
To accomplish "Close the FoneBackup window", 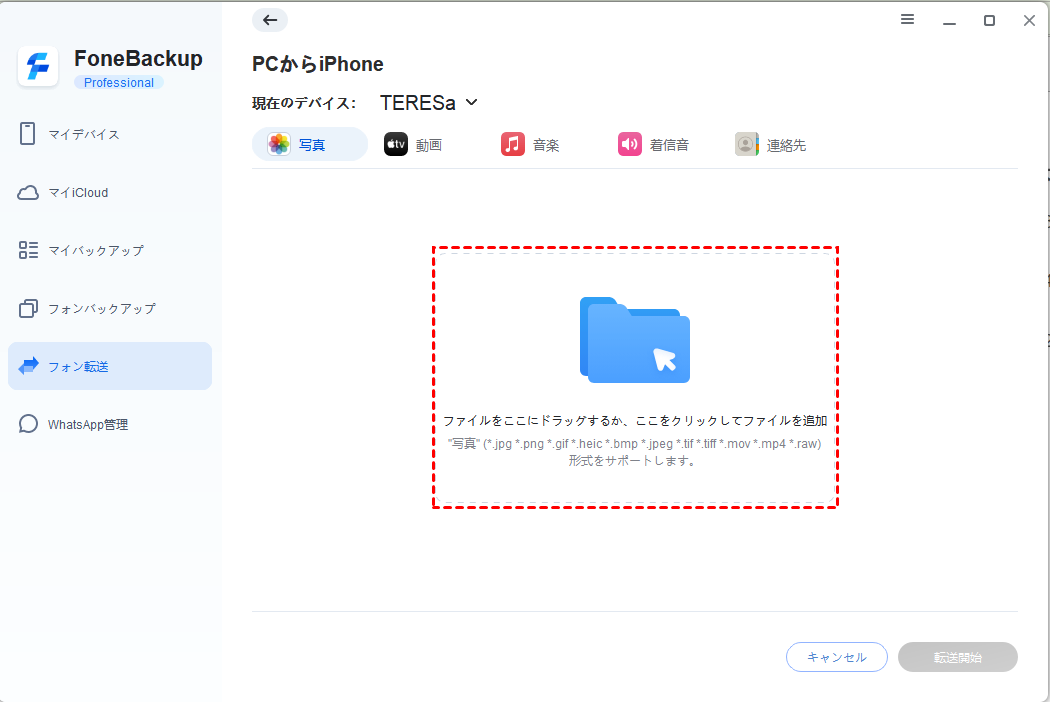I will coord(1029,21).
